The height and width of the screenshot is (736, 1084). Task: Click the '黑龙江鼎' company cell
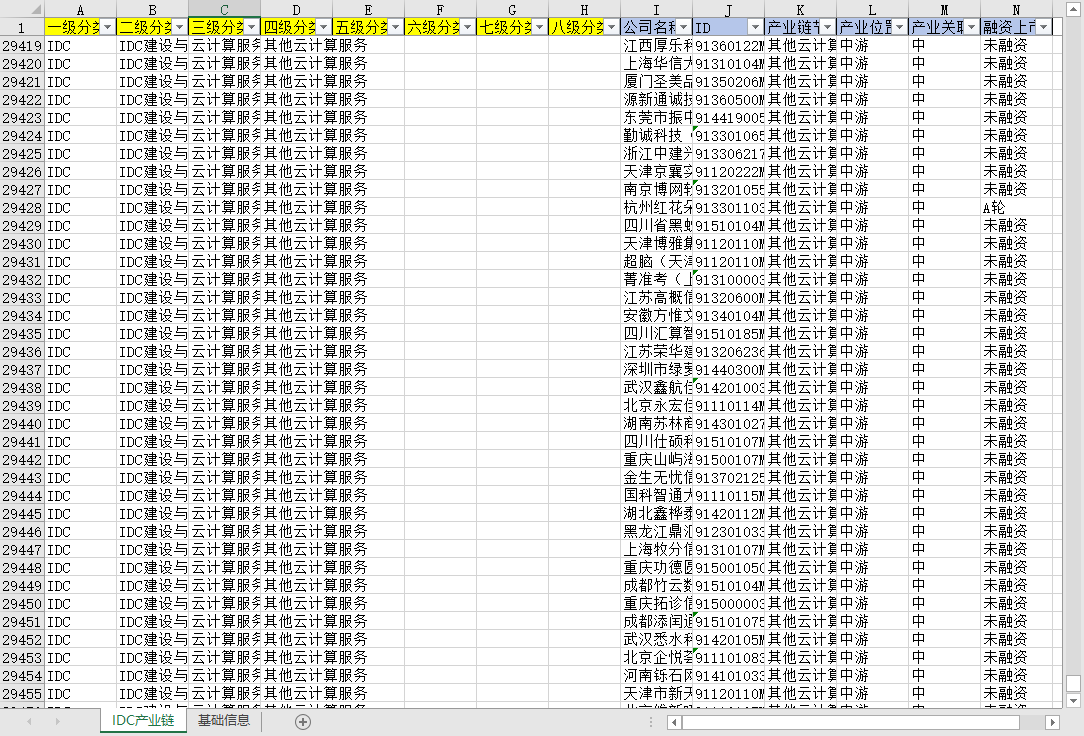[656, 531]
